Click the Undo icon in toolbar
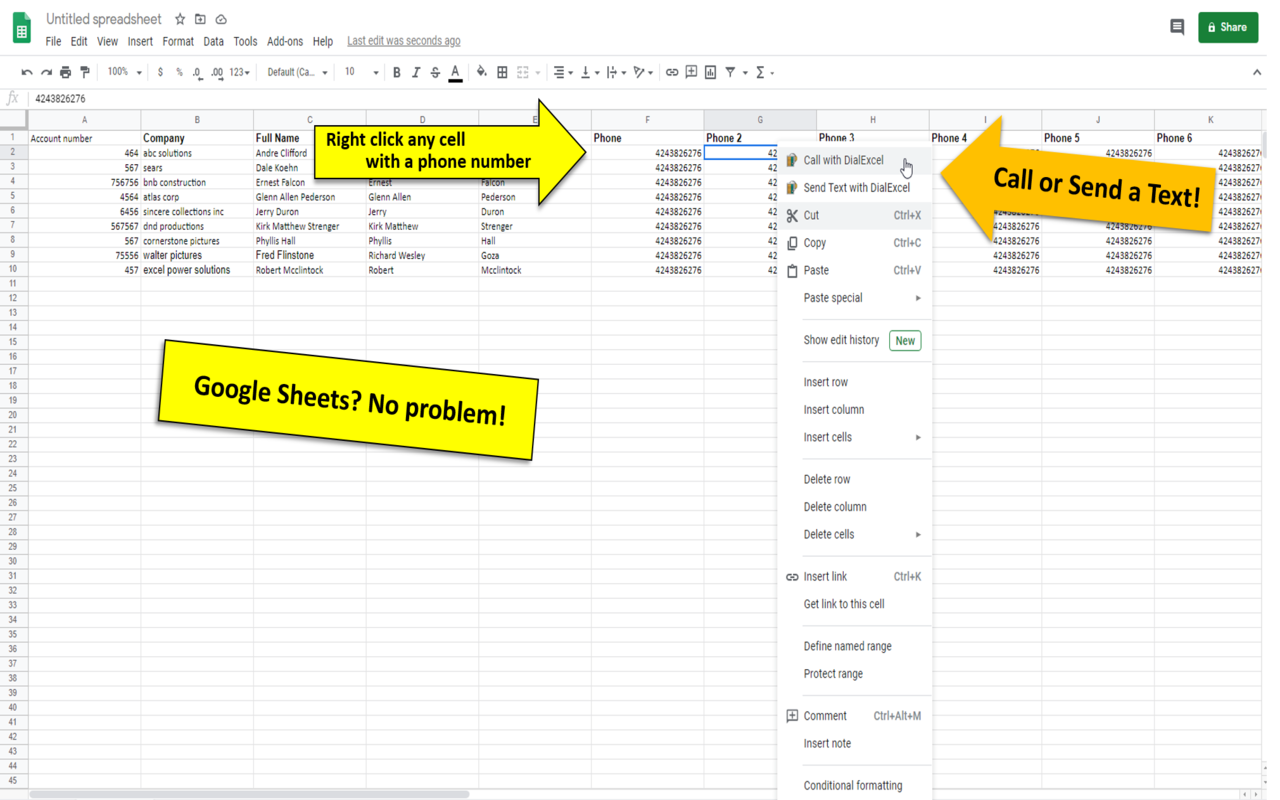This screenshot has width=1280, height=800. [27, 72]
